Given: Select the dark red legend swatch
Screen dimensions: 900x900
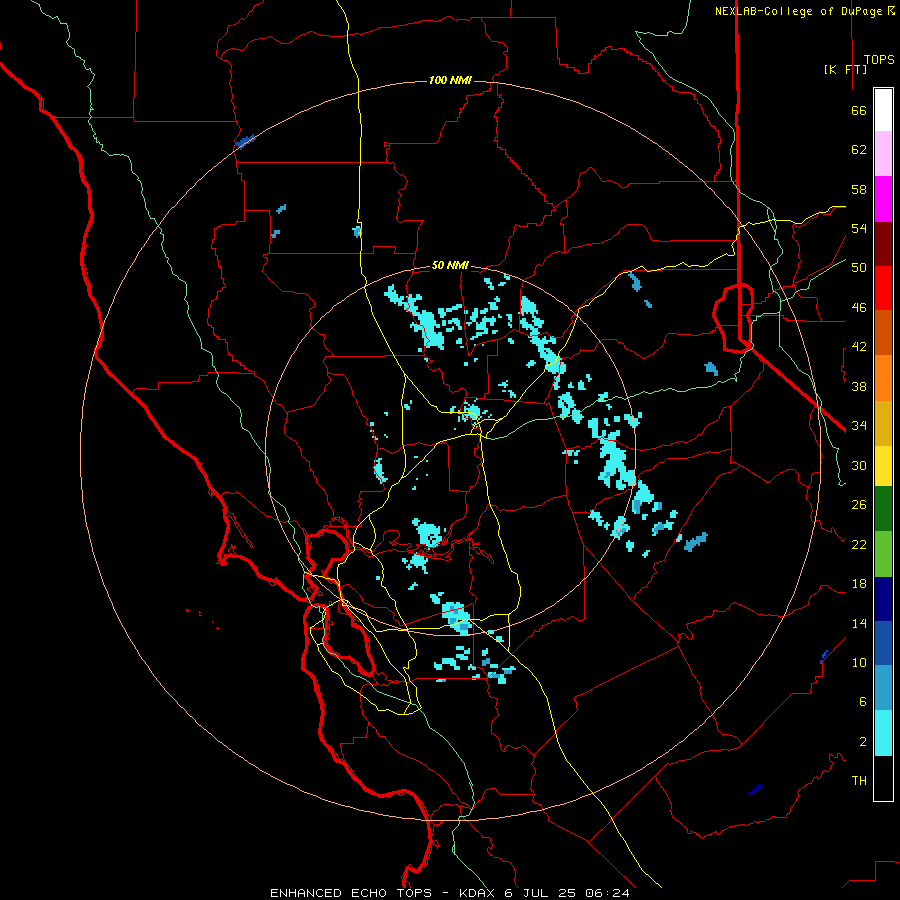Looking at the screenshot, I should point(883,244).
